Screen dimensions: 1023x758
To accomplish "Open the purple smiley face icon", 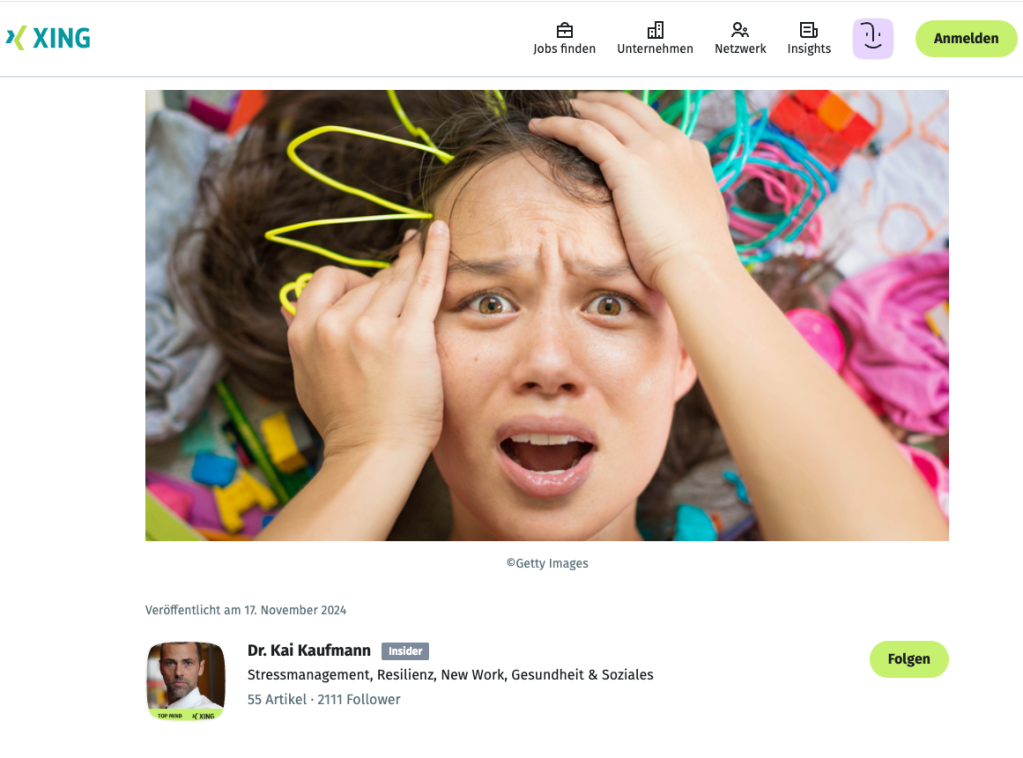I will (x=873, y=38).
